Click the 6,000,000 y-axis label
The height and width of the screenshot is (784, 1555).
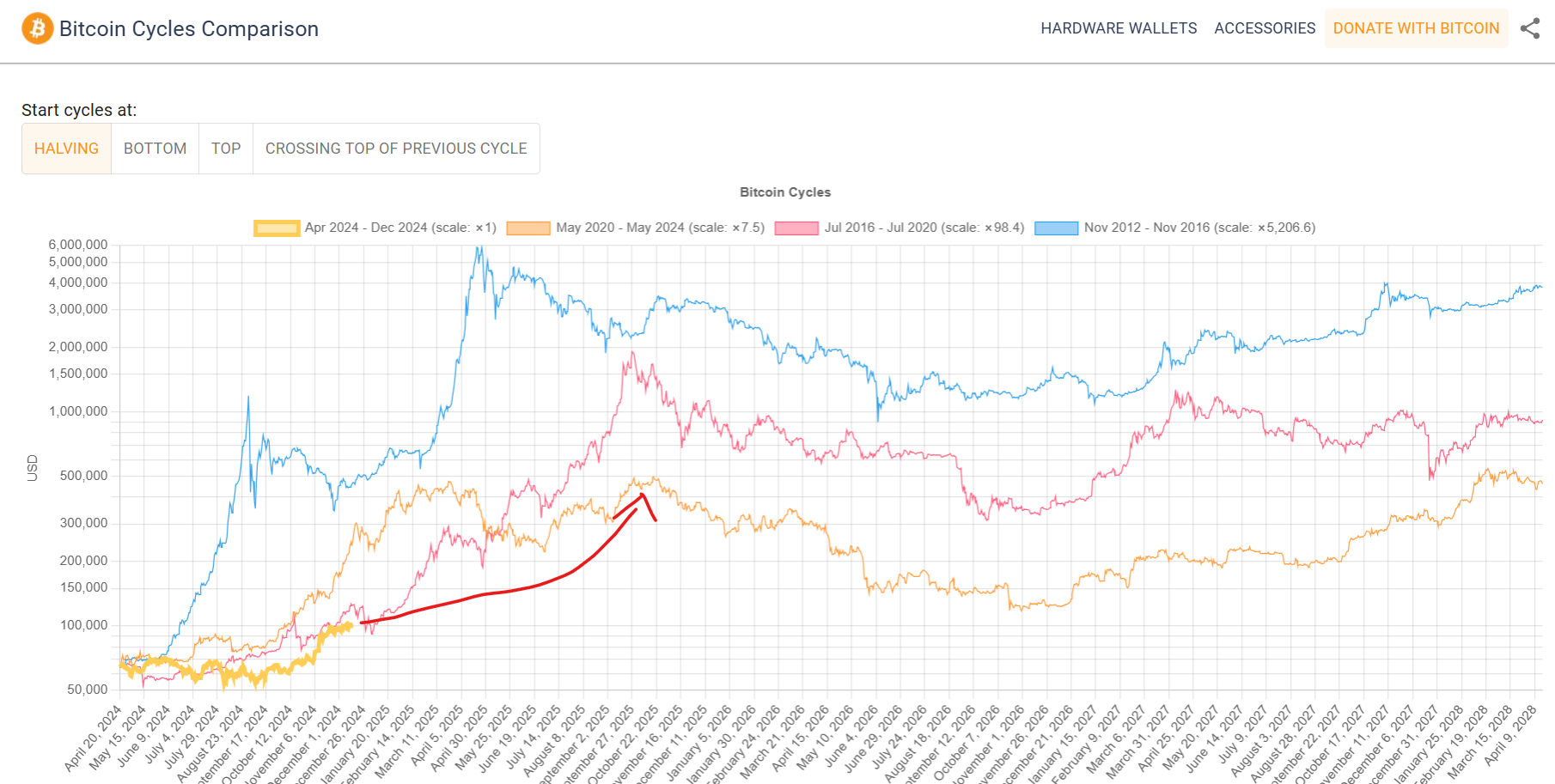[x=78, y=245]
